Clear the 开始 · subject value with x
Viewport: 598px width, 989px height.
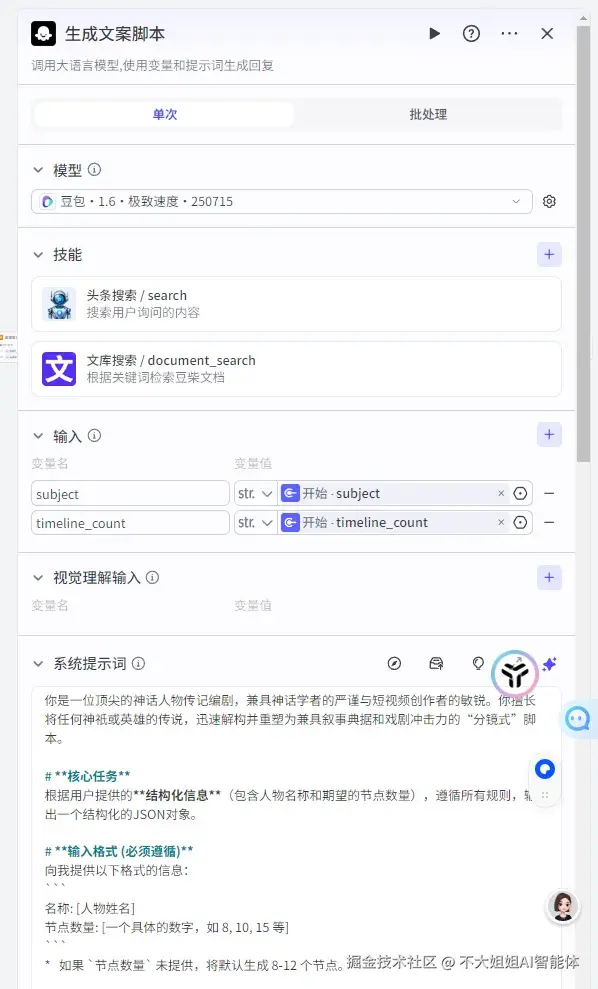(x=501, y=493)
